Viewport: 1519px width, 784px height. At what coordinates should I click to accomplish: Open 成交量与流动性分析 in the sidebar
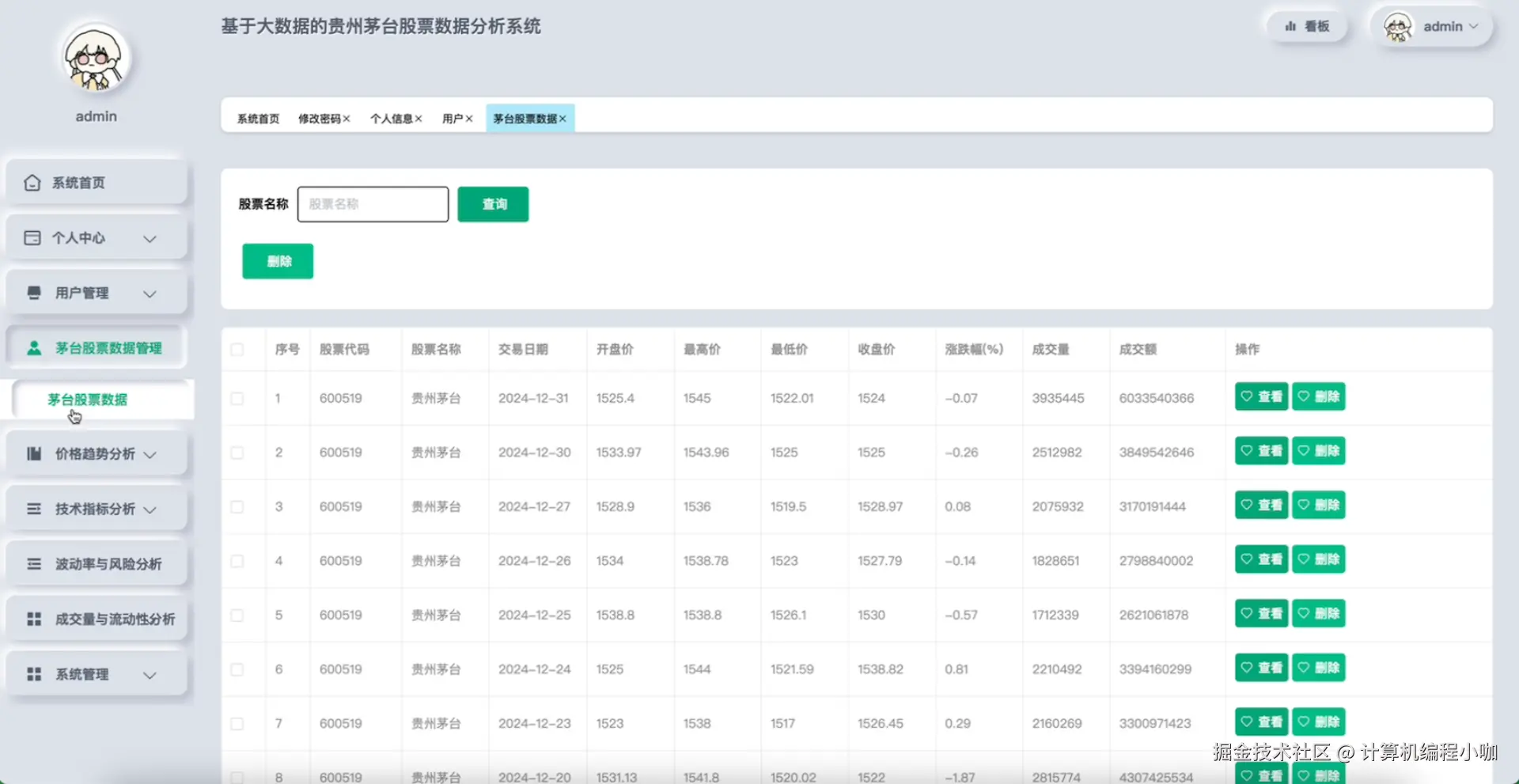97,619
